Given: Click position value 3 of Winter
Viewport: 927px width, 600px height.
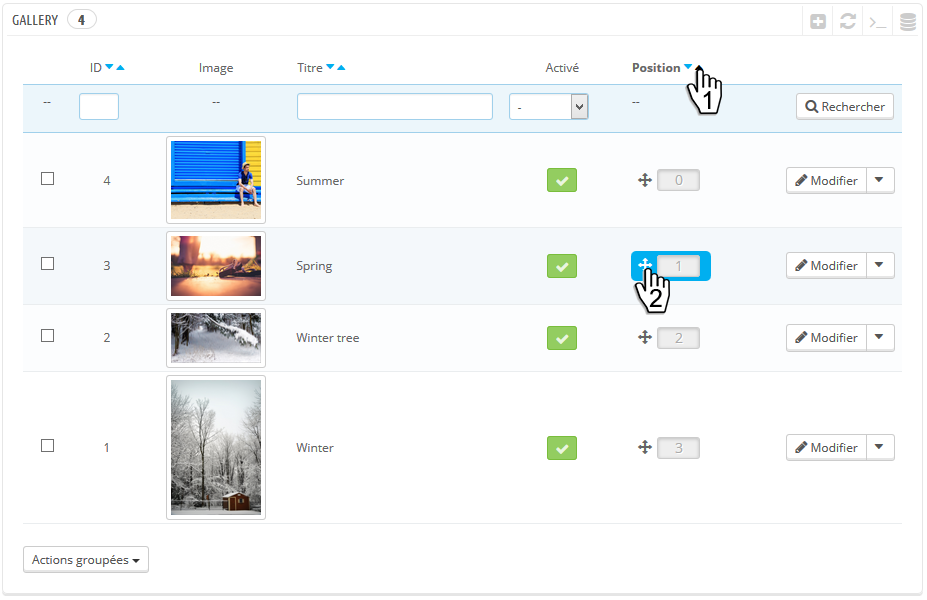Looking at the screenshot, I should (x=679, y=448).
